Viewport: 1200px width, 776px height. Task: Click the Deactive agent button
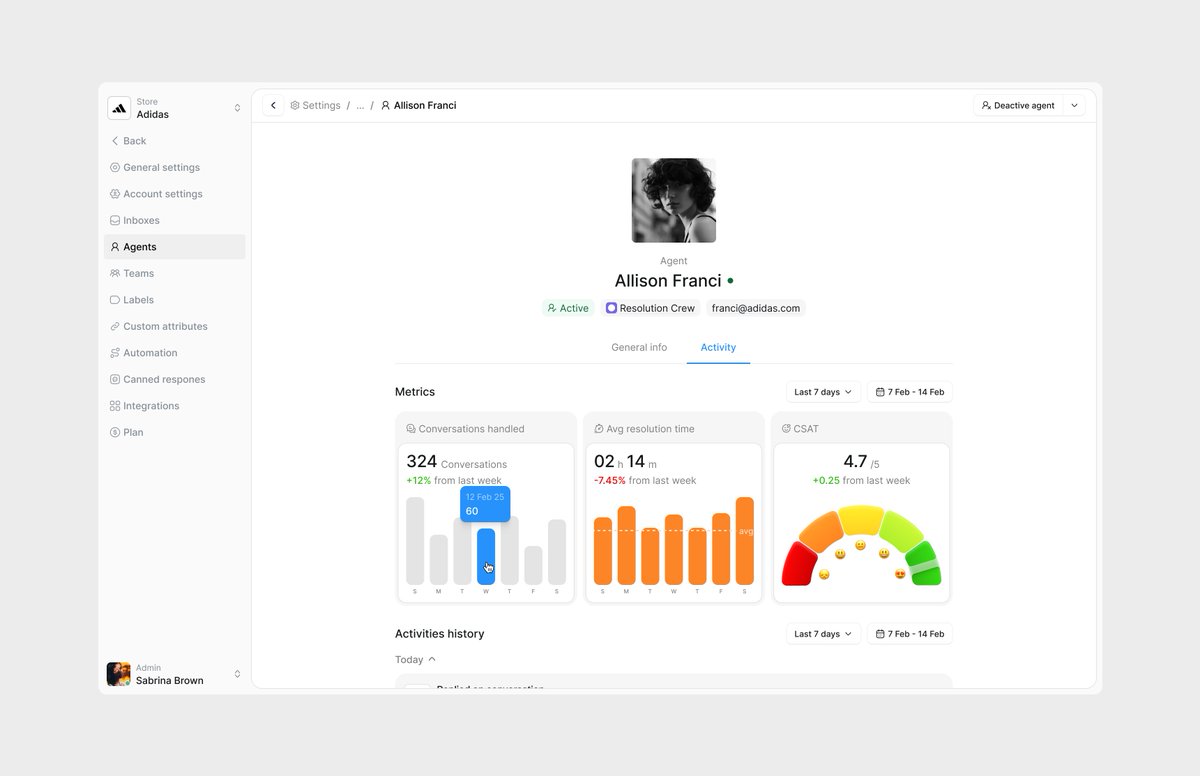point(1018,105)
